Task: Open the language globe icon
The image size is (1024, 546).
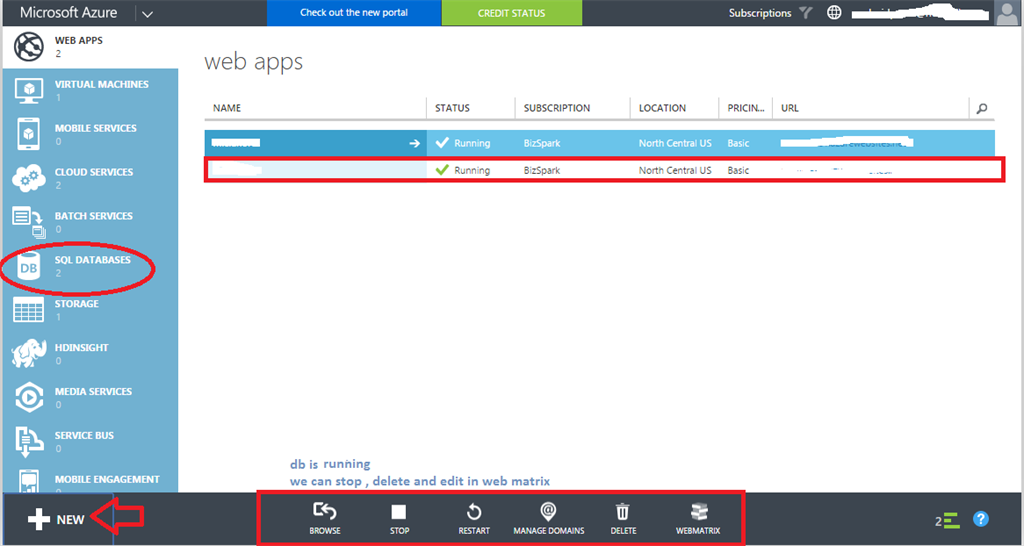Action: (834, 12)
